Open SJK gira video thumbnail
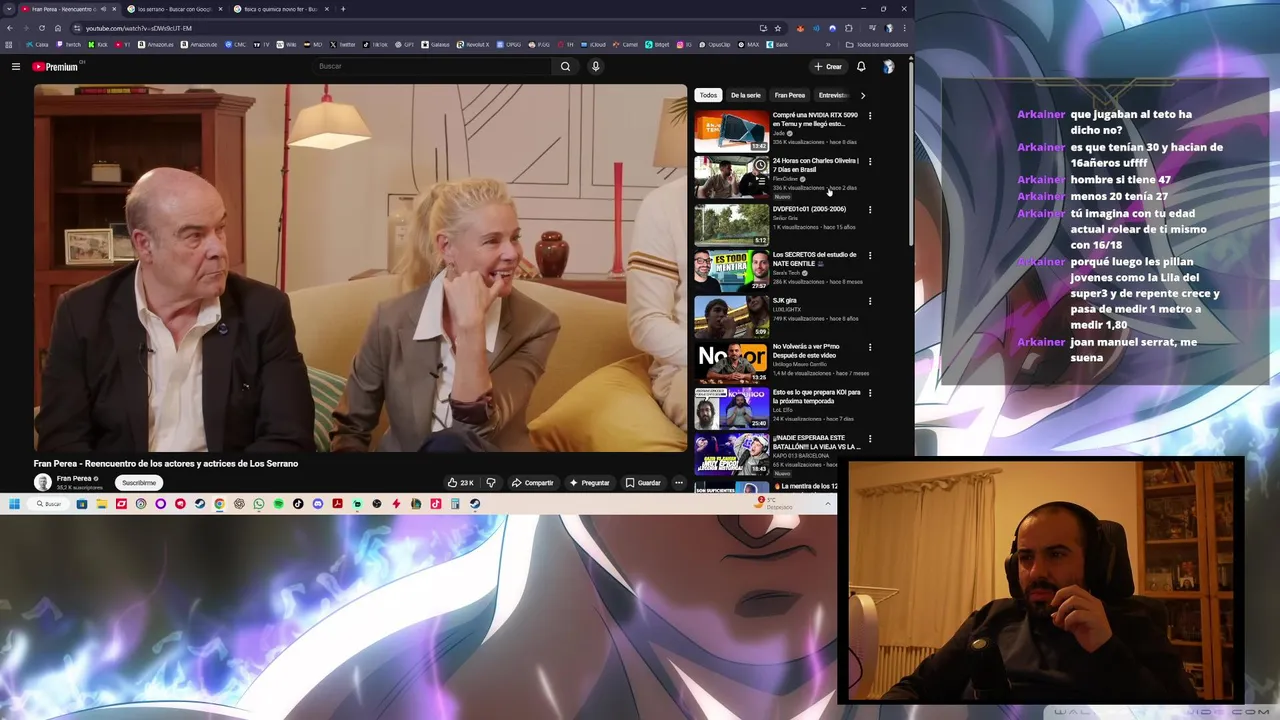Viewport: 1280px width, 720px height. pyautogui.click(x=732, y=316)
